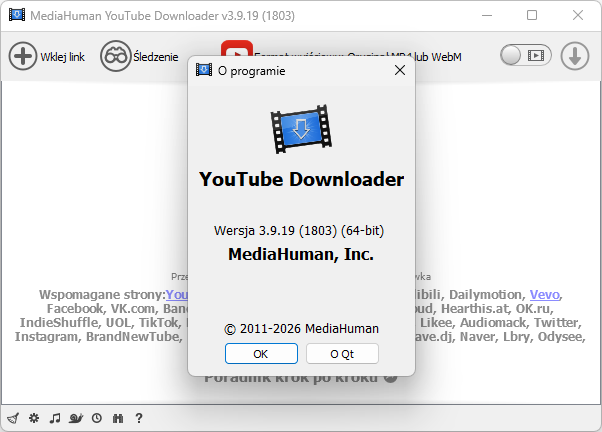Click the broom clear-list icon
Screen dimensions: 602x432
coord(13,418)
